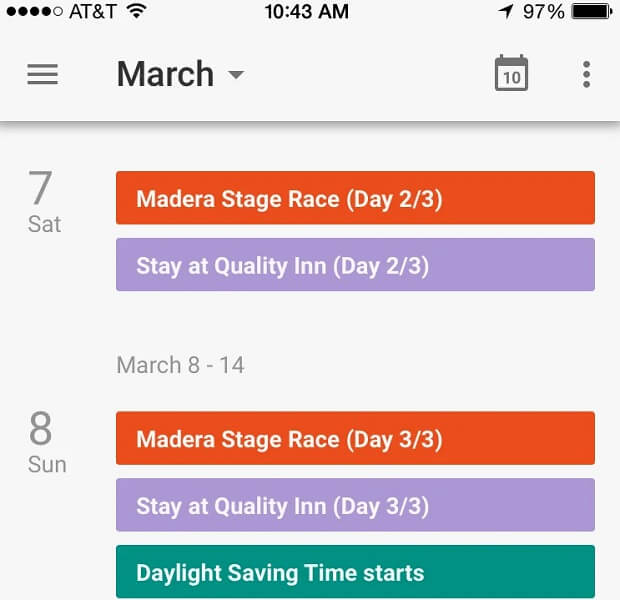Image resolution: width=620 pixels, height=600 pixels.
Task: Tap the March 8 - 14 week header
Action: coord(180,365)
